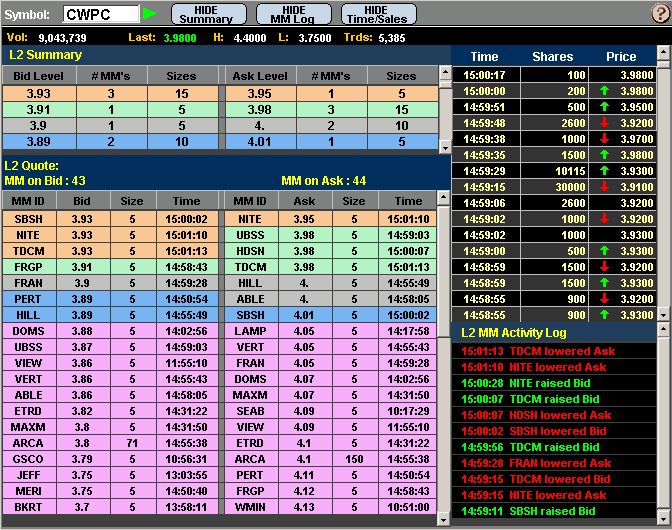
Task: Click Time/Sales scrollbar up arrow
Action: 663,57
